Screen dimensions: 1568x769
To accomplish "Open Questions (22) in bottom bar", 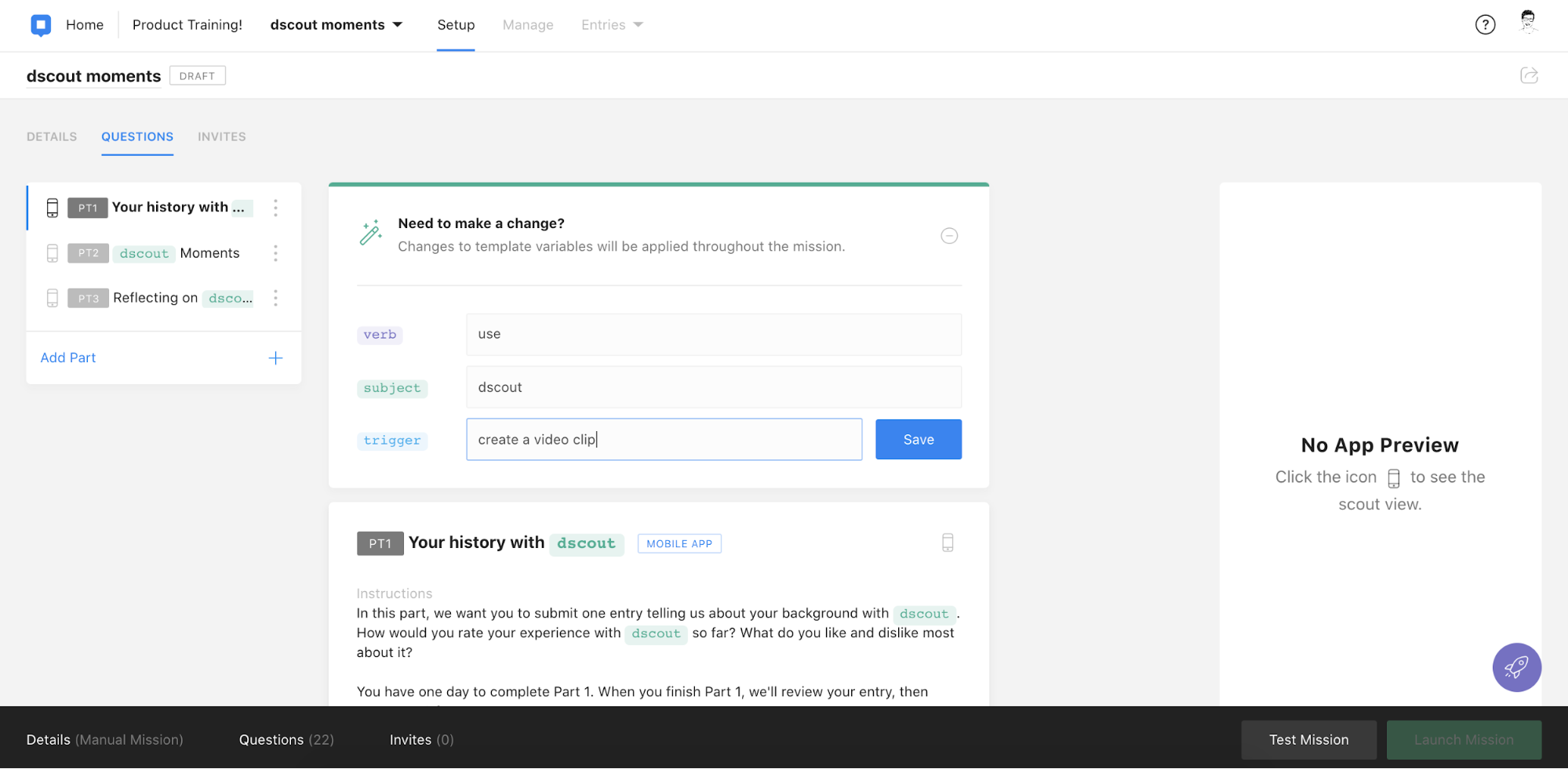I will (x=286, y=739).
